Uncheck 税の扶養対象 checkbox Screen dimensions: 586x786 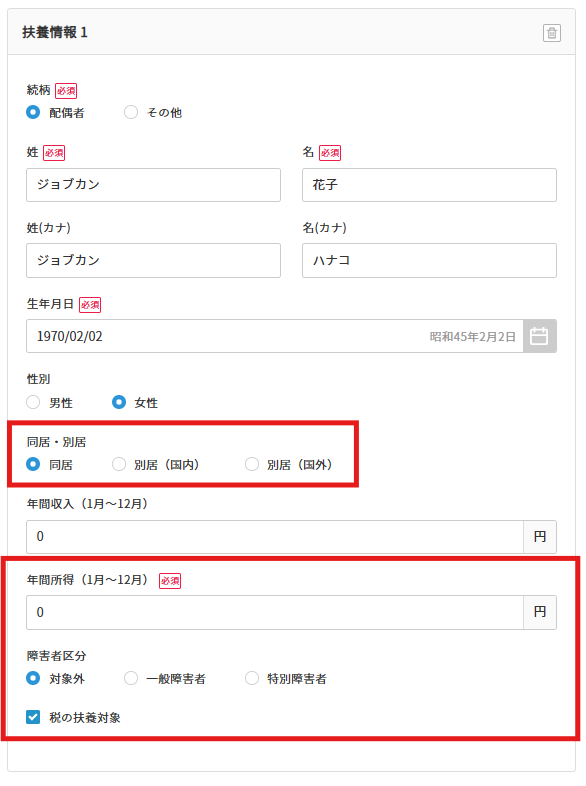point(33,717)
